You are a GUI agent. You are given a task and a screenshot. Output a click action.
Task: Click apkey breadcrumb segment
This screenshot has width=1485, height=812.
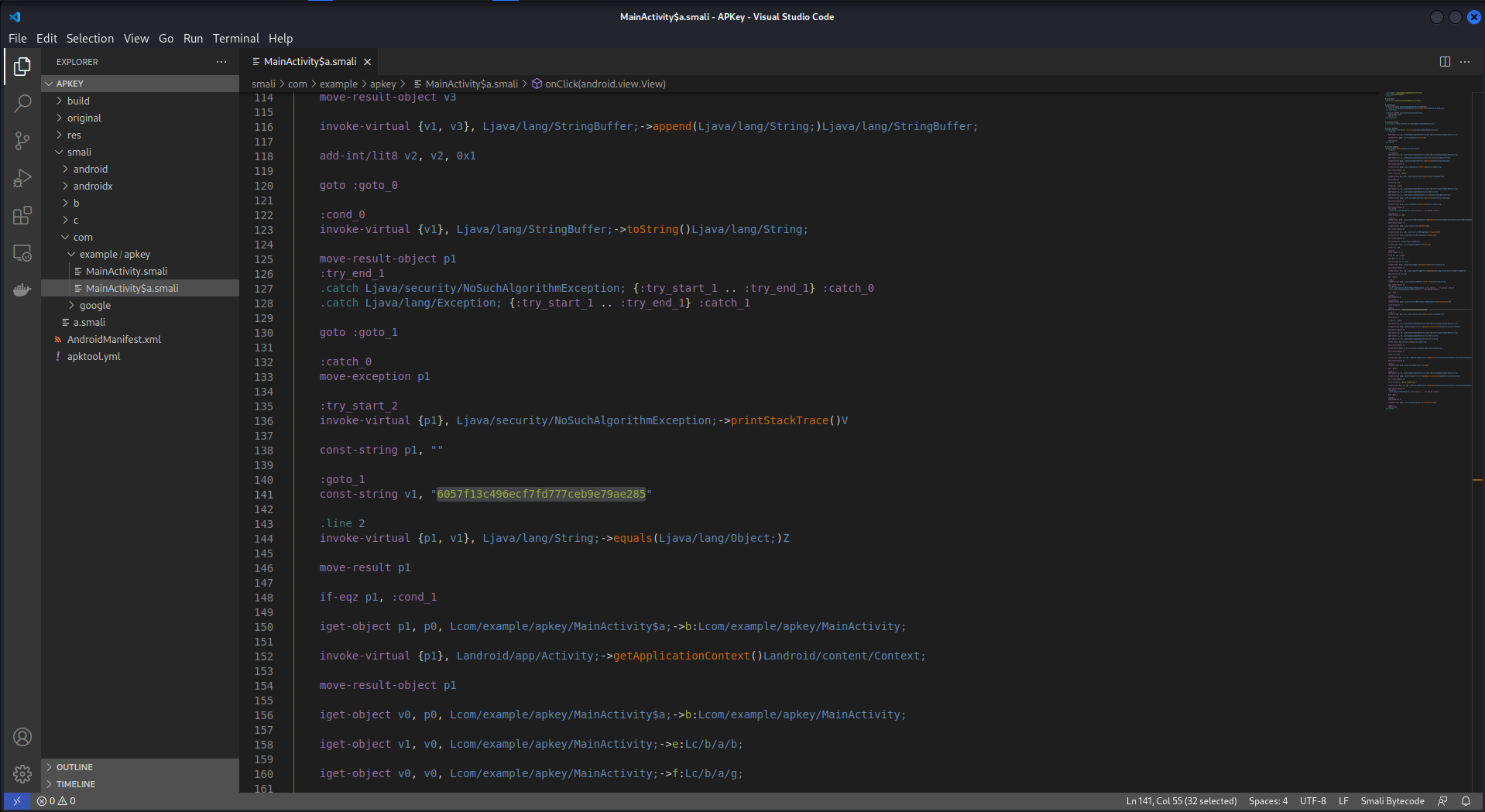pos(382,84)
